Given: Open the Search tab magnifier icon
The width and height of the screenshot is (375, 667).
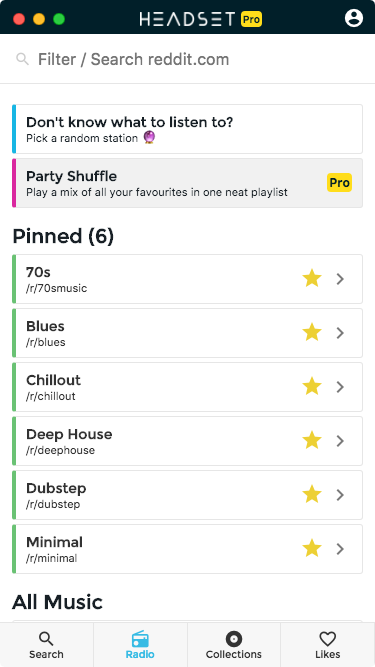Looking at the screenshot, I should (x=46, y=639).
